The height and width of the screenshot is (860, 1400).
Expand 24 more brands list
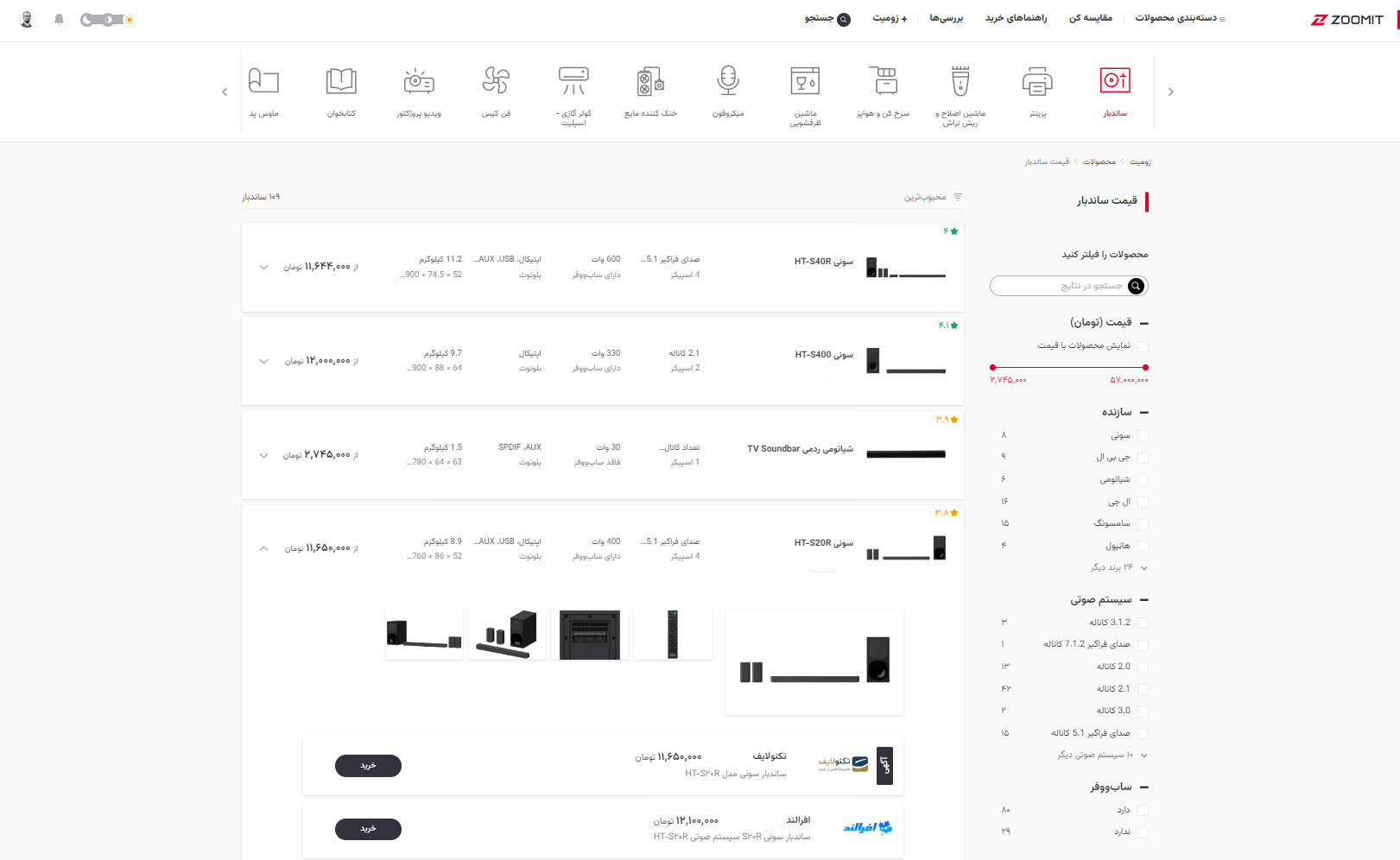click(x=1118, y=567)
